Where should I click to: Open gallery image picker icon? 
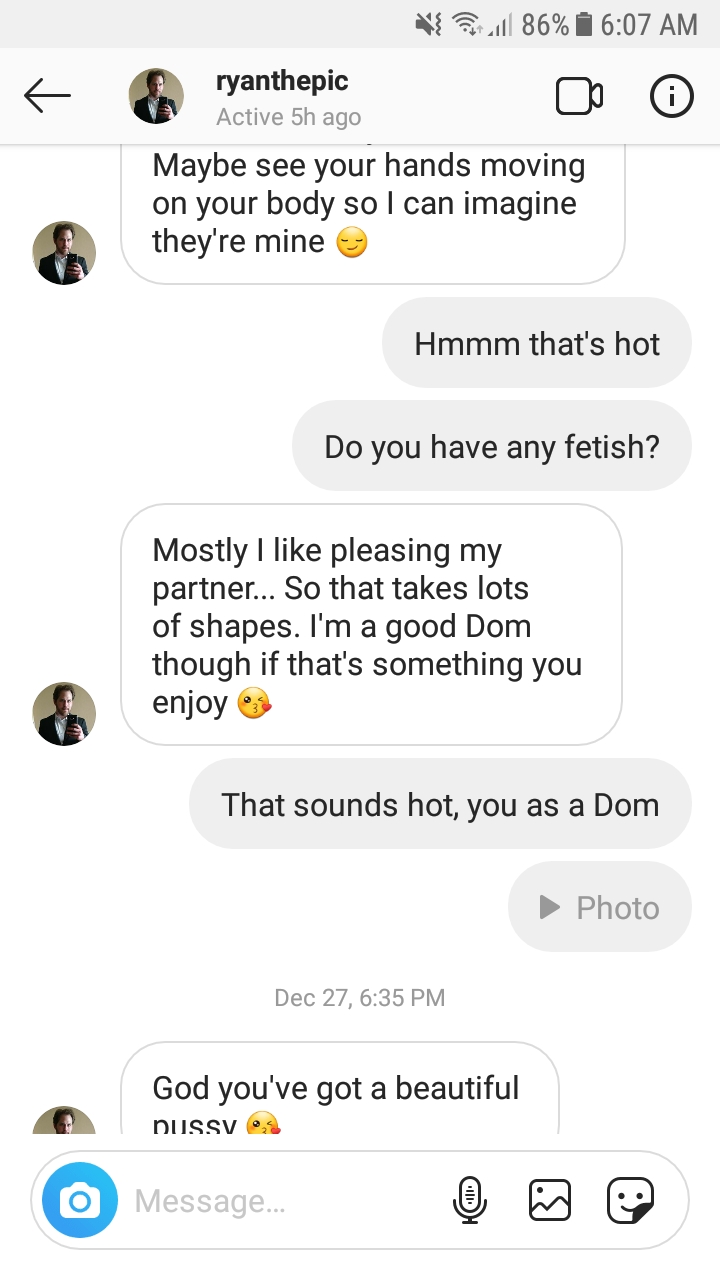tap(549, 1200)
